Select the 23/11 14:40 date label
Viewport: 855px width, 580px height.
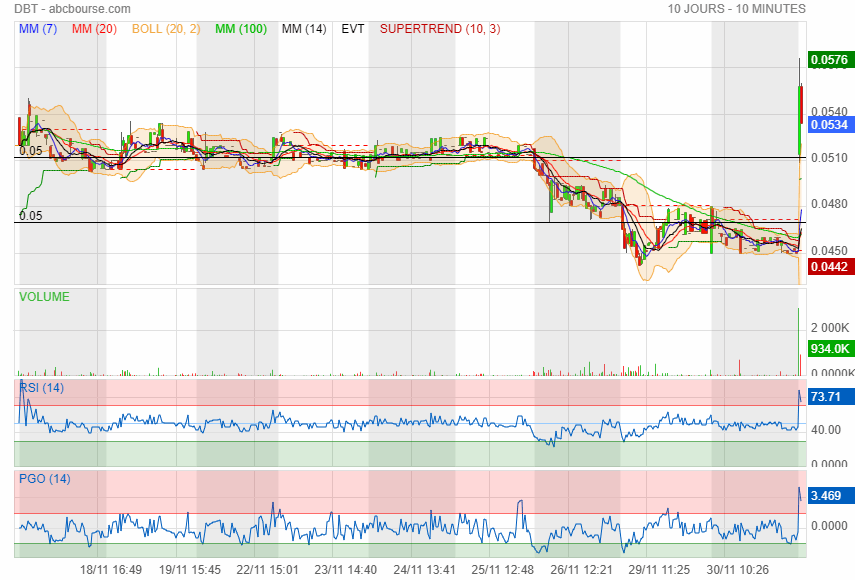pyautogui.click(x=346, y=570)
